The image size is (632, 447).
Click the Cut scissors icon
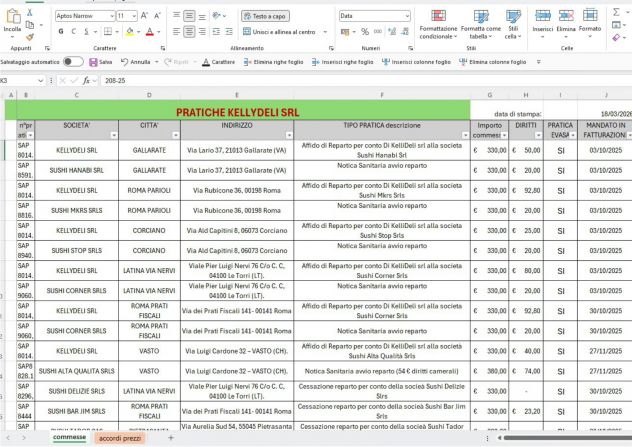pos(29,13)
